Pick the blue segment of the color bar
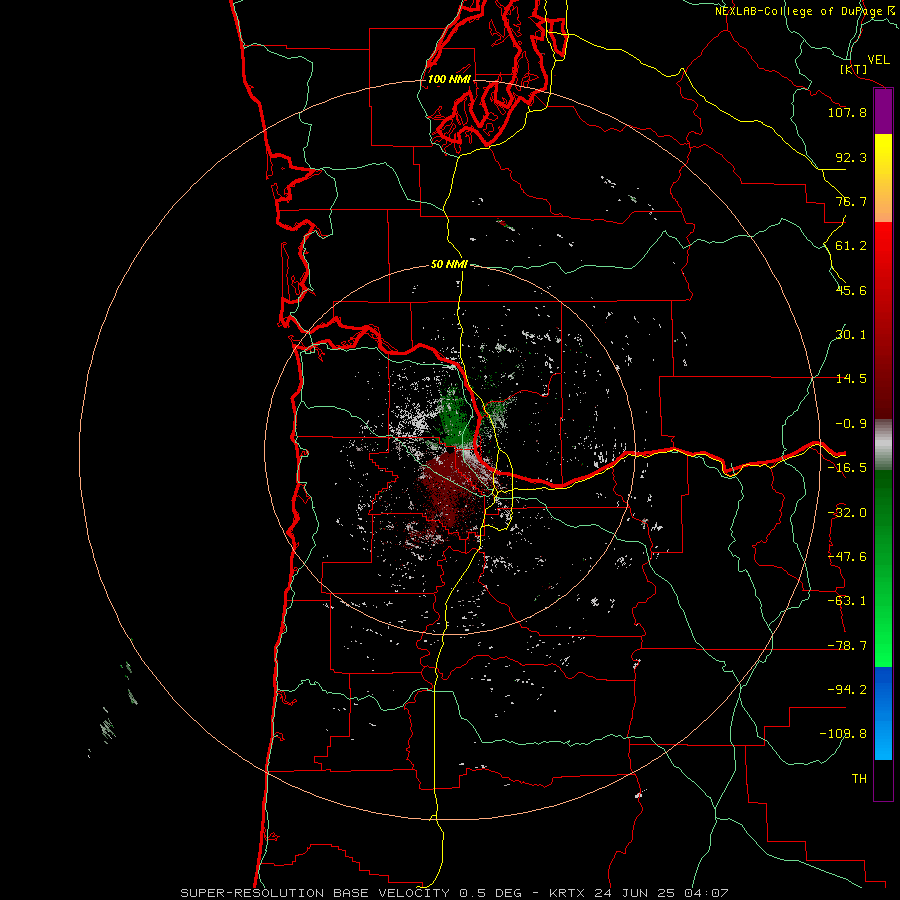 (883, 713)
